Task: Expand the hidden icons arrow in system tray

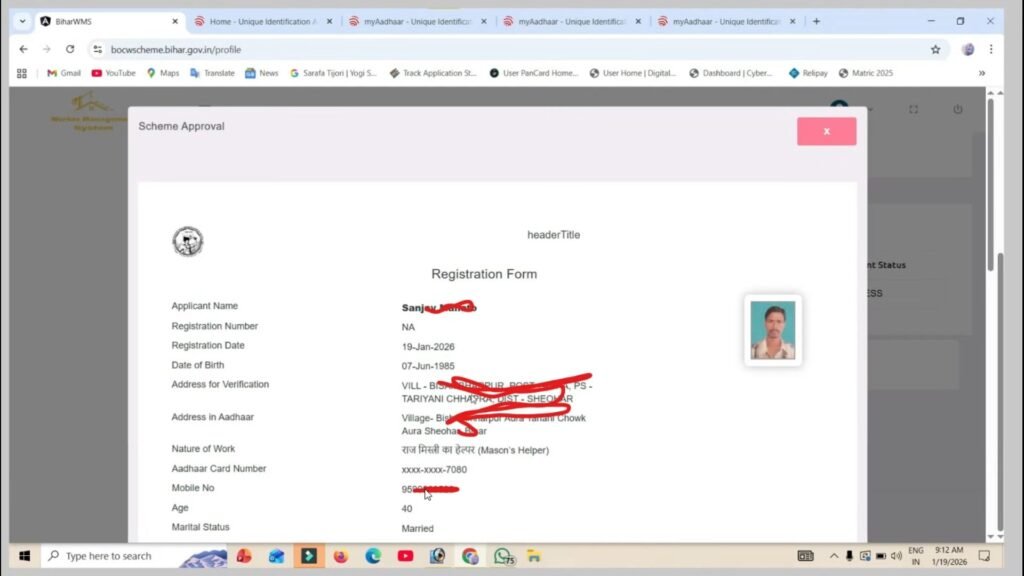Action: click(834, 555)
